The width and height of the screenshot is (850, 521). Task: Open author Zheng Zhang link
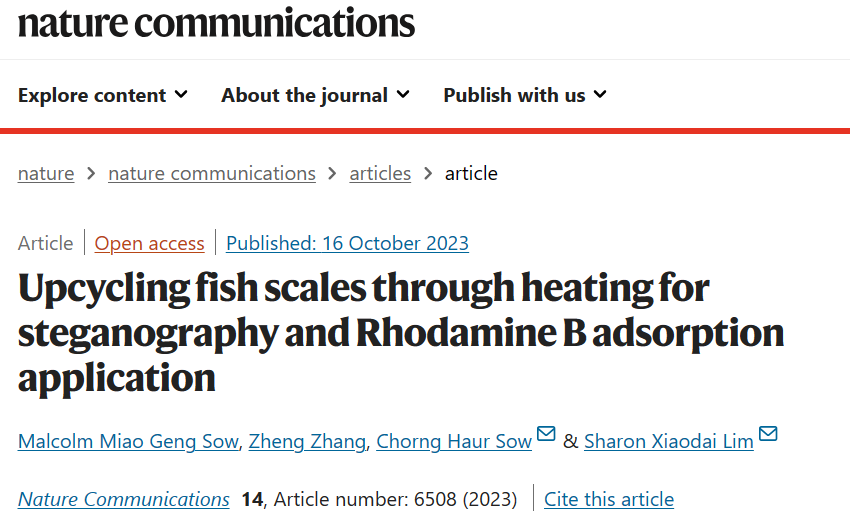click(x=307, y=441)
